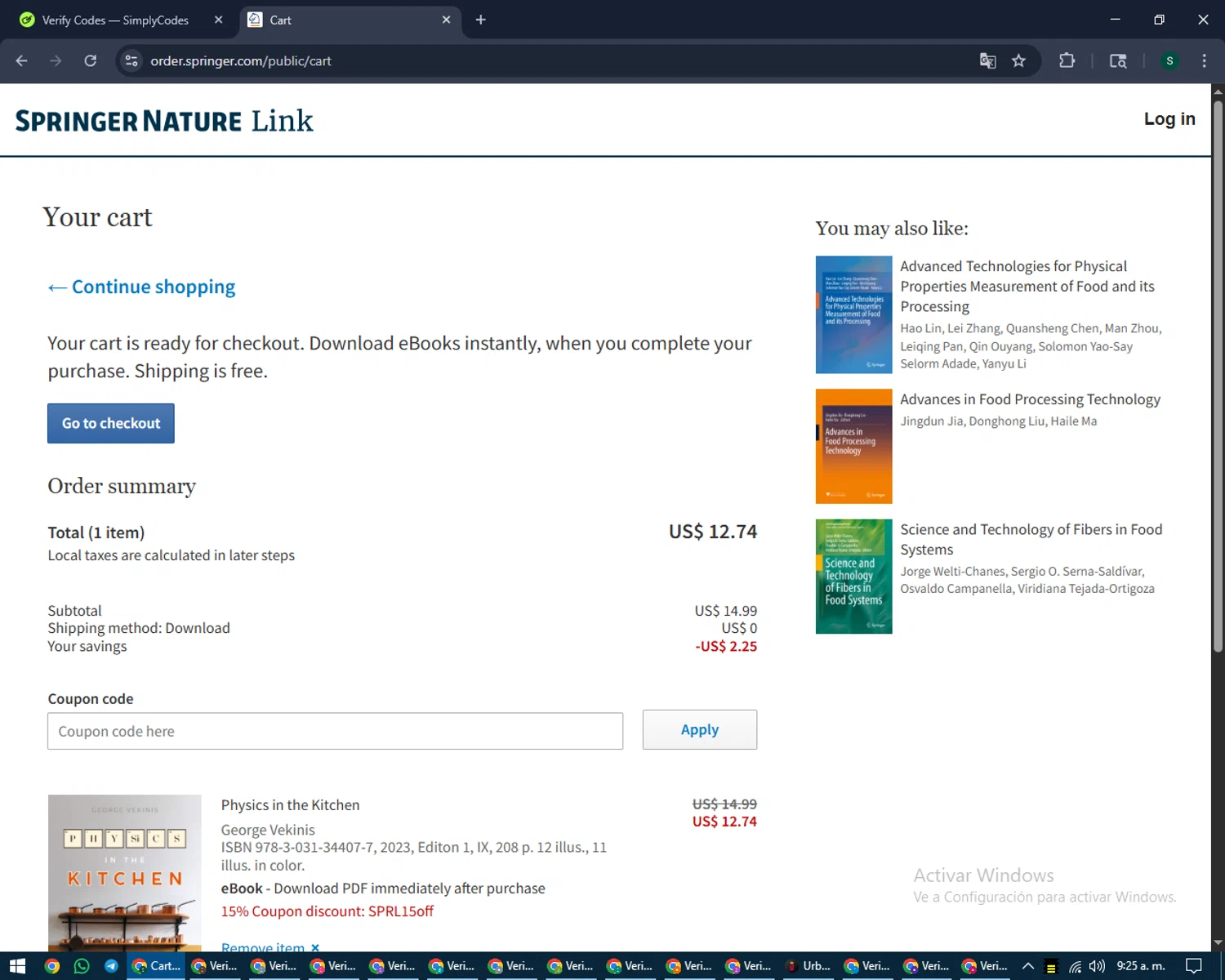Follow the Continue shopping link
This screenshot has height=980, width=1225.
(141, 287)
